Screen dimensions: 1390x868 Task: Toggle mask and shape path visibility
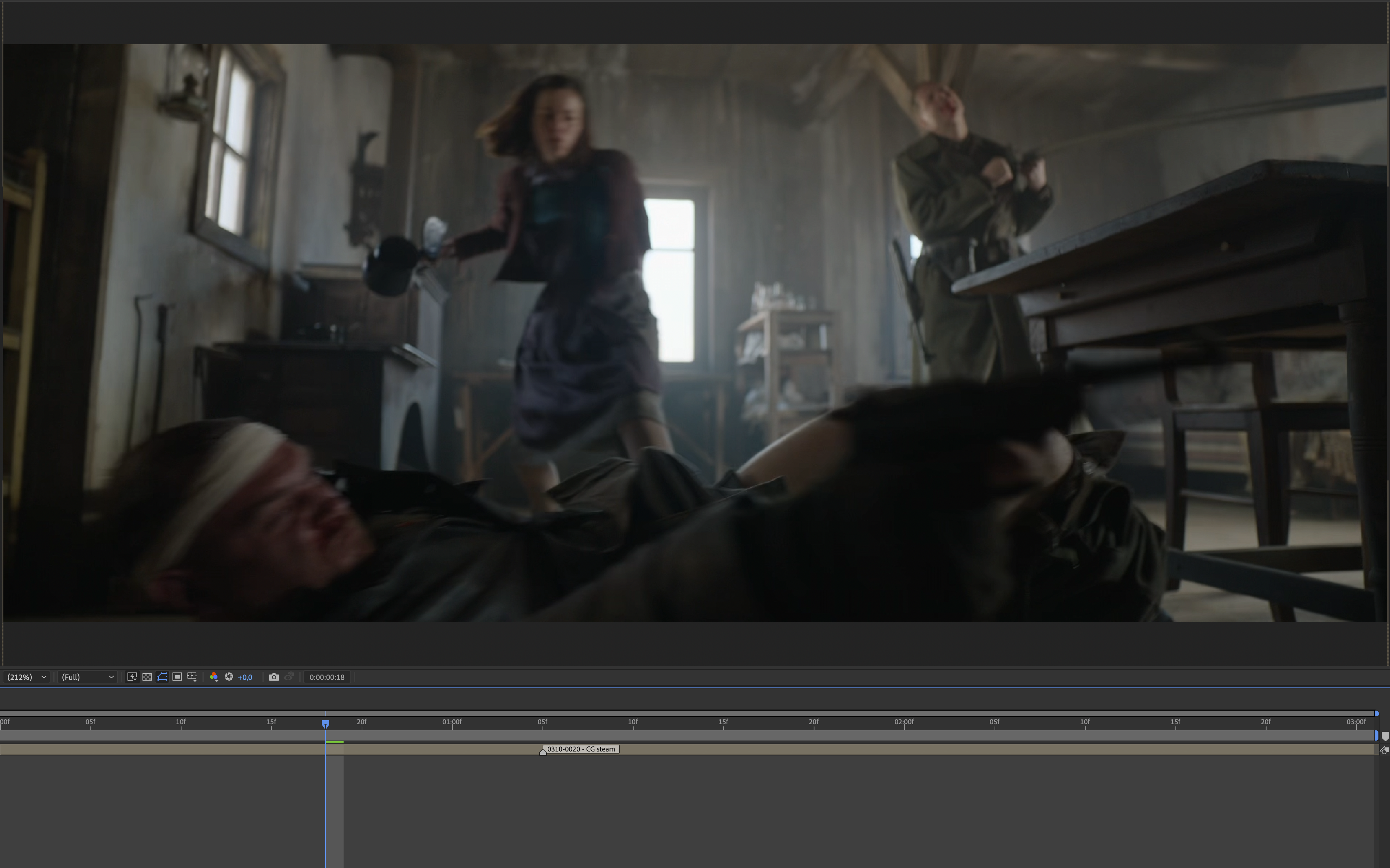(162, 677)
